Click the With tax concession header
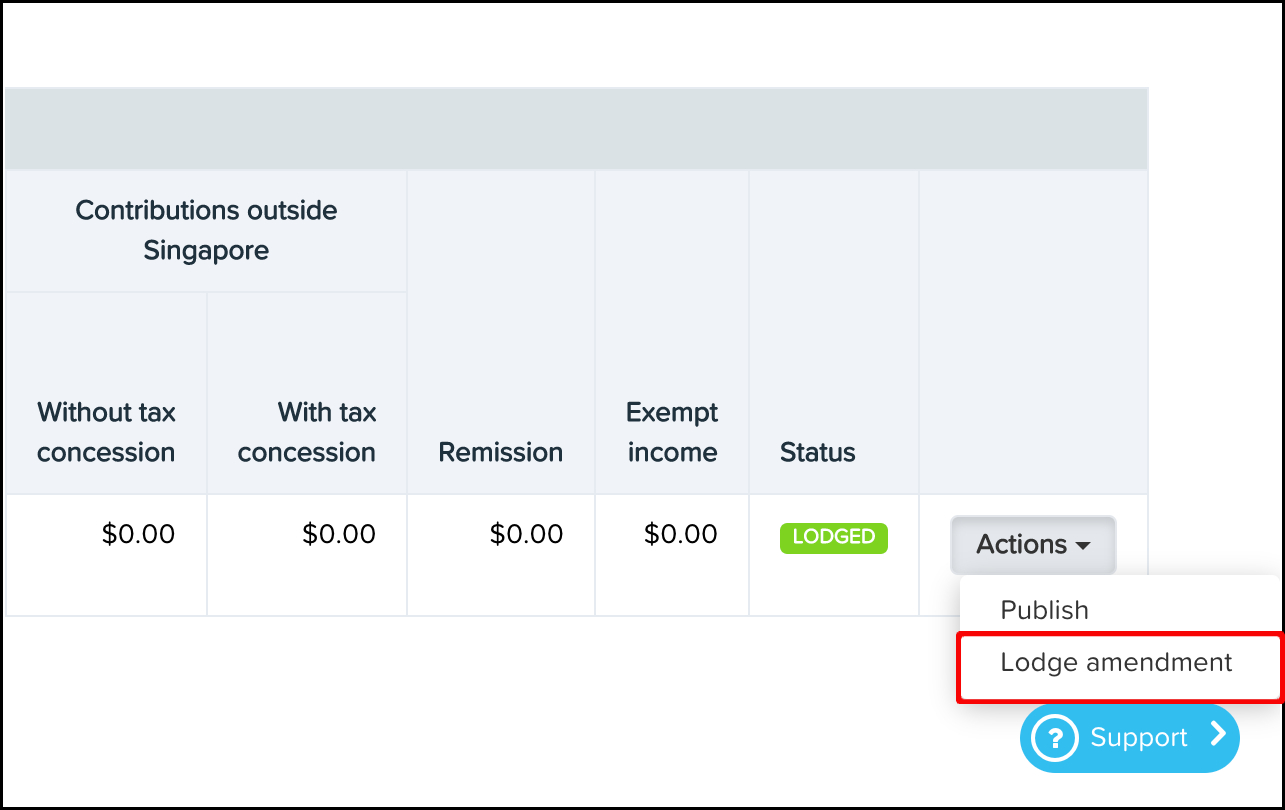 (307, 432)
